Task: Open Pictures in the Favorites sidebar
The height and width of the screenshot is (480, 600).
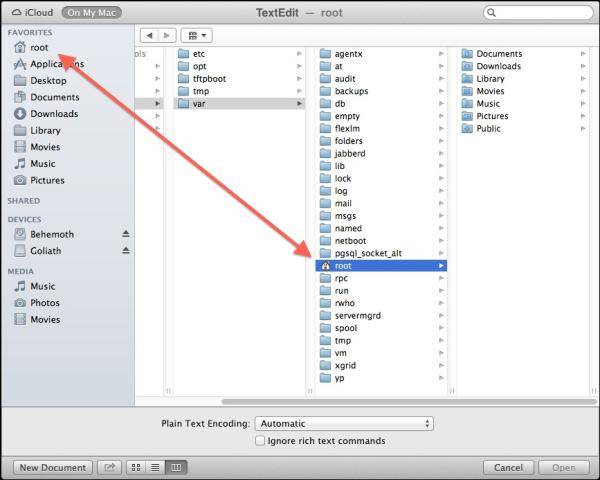Action: (39, 180)
